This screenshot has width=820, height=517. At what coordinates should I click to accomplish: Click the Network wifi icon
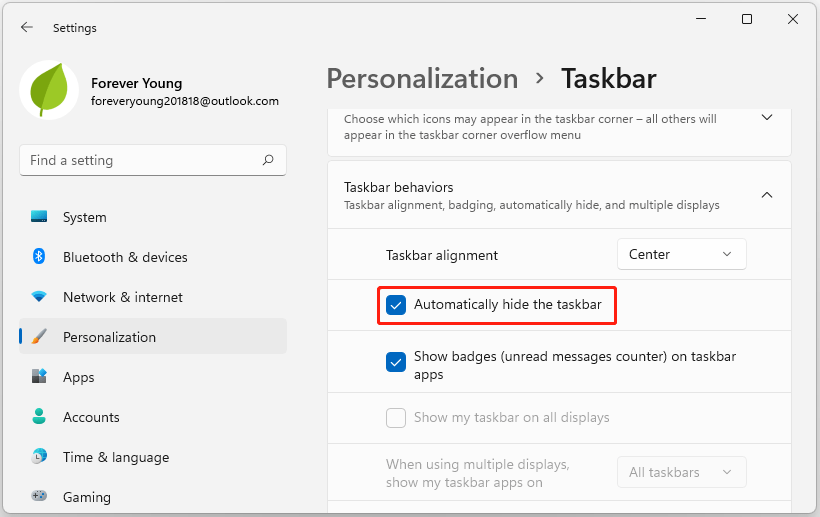[39, 297]
